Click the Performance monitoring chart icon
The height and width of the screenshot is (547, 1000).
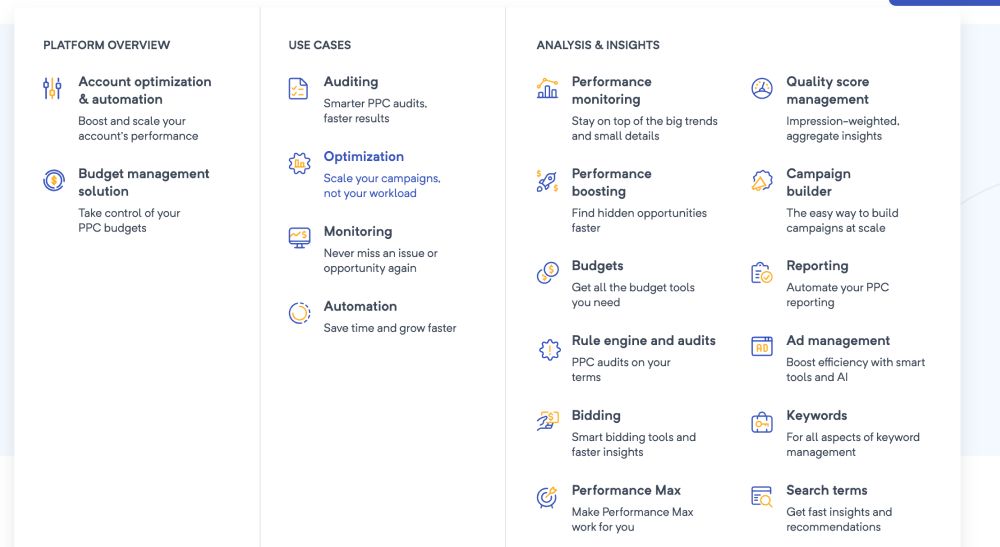point(547,88)
